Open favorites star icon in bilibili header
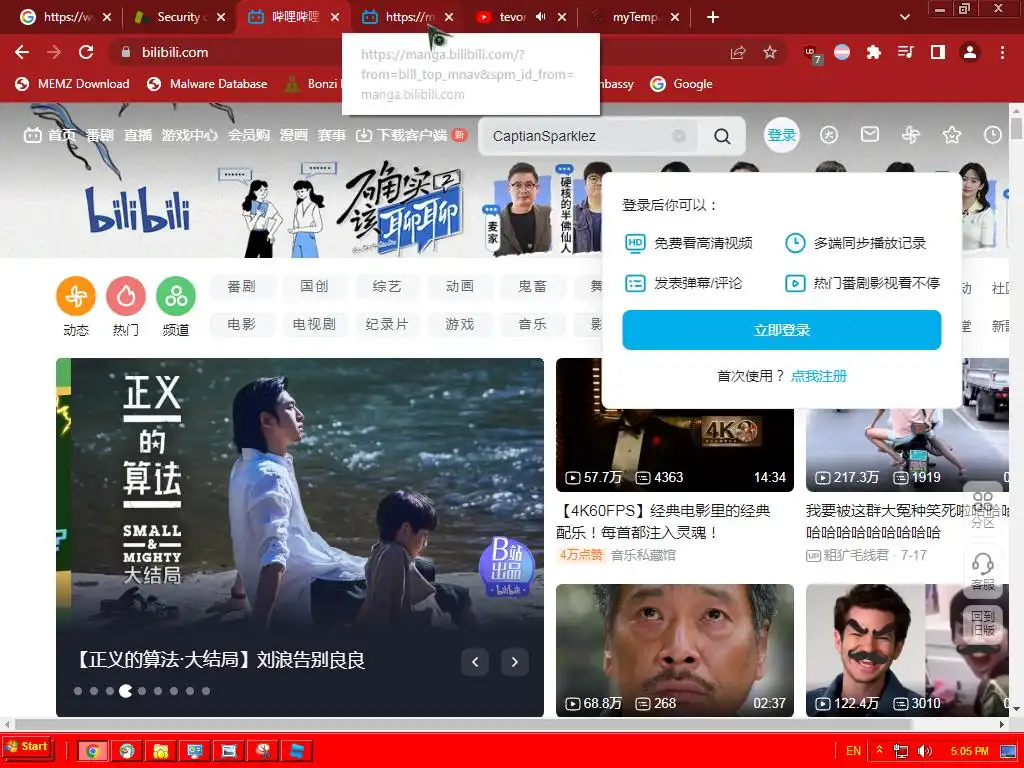The height and width of the screenshot is (768, 1024). [952, 135]
